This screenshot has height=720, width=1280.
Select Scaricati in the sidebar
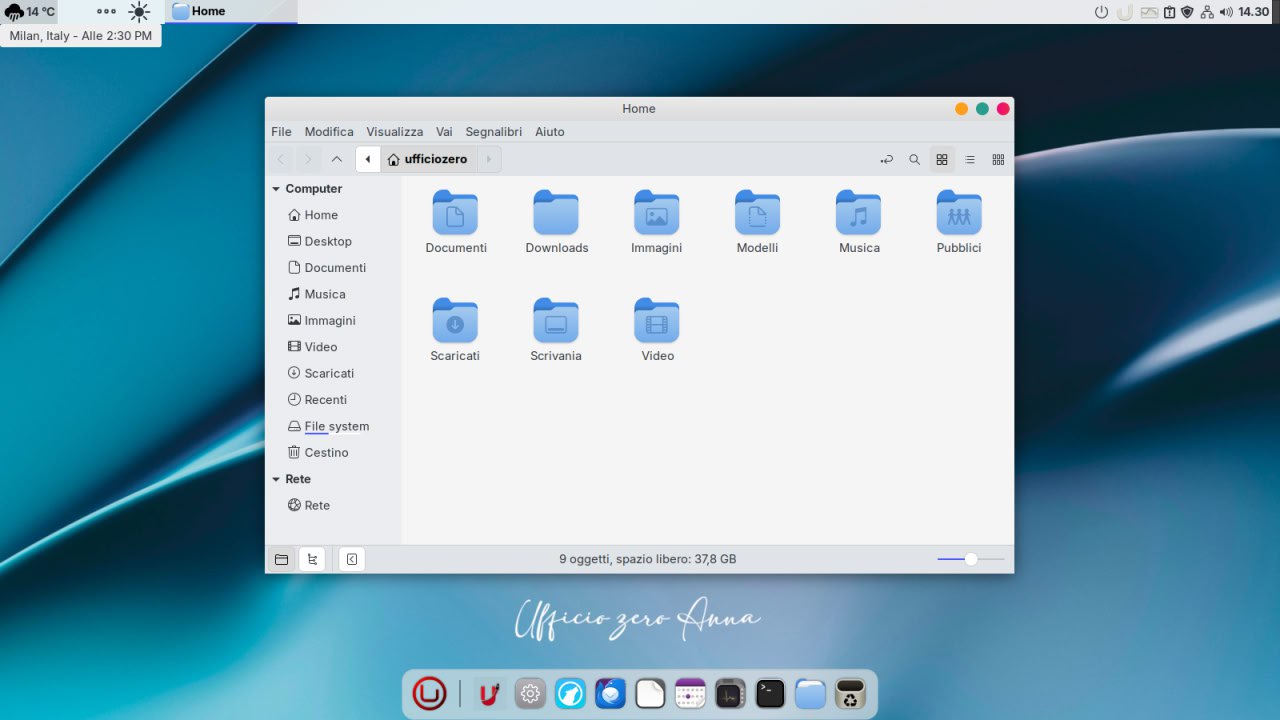[x=328, y=373]
